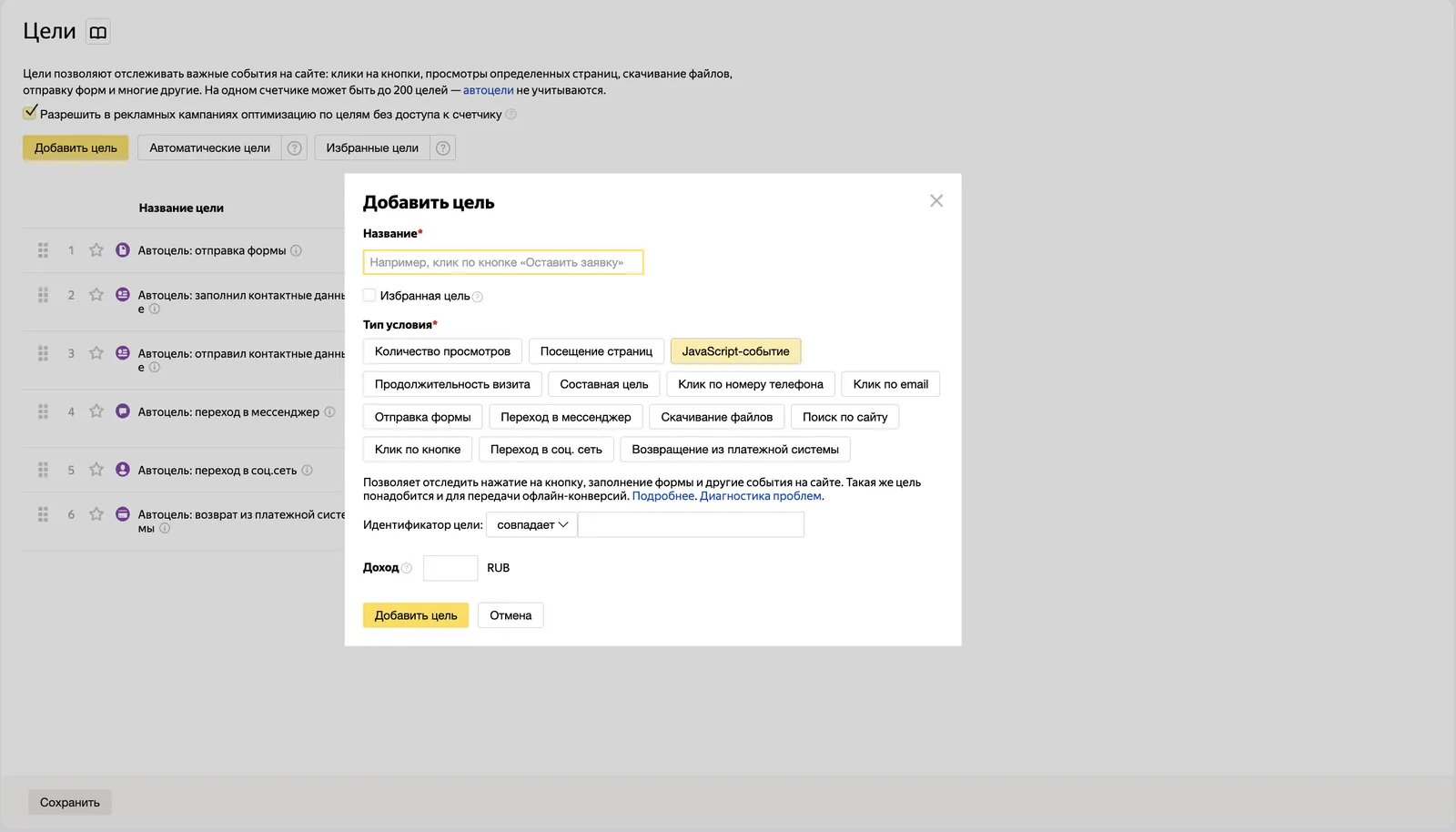Select condition type Переход в мессенджер
Image resolution: width=1456 pixels, height=832 pixels.
coord(566,417)
